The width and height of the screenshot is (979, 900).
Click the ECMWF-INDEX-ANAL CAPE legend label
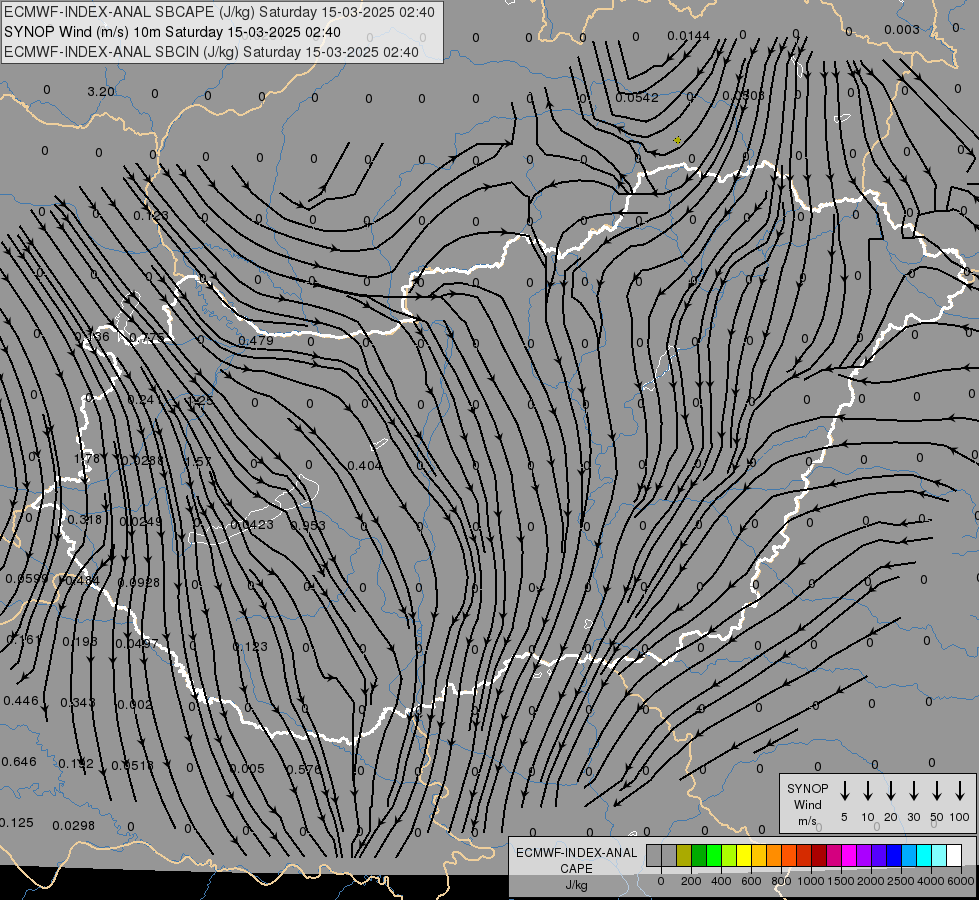pyautogui.click(x=576, y=860)
